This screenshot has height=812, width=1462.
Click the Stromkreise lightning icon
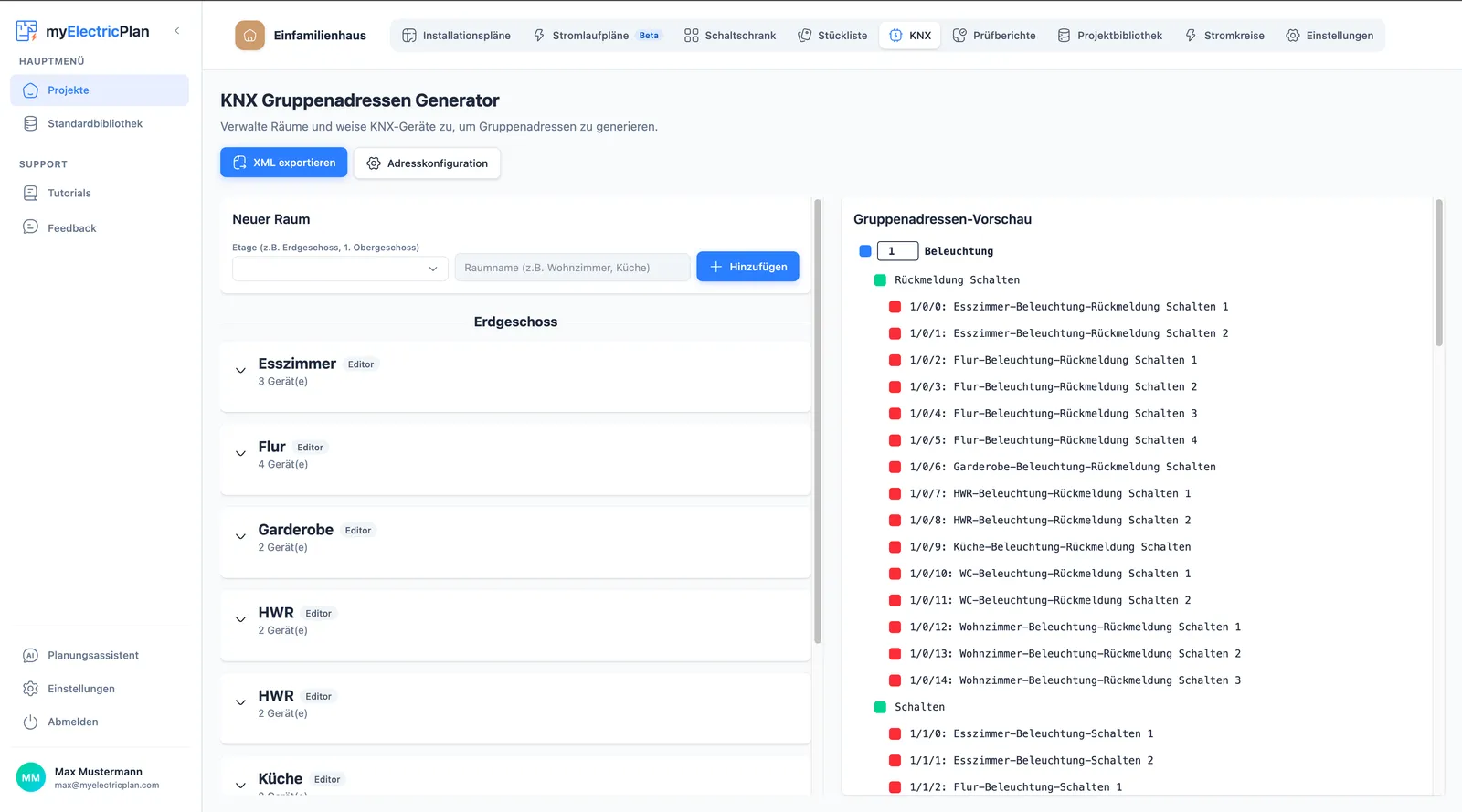(x=1191, y=36)
